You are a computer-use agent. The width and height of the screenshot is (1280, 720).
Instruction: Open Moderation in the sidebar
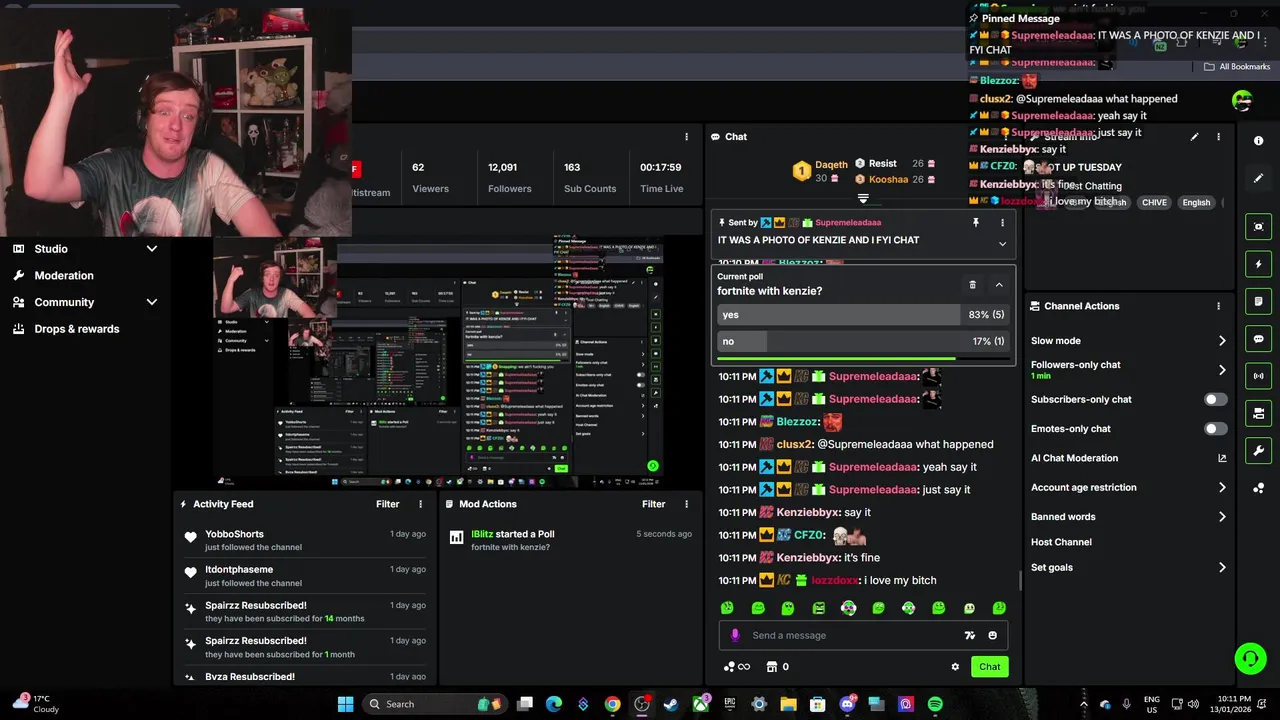point(64,275)
